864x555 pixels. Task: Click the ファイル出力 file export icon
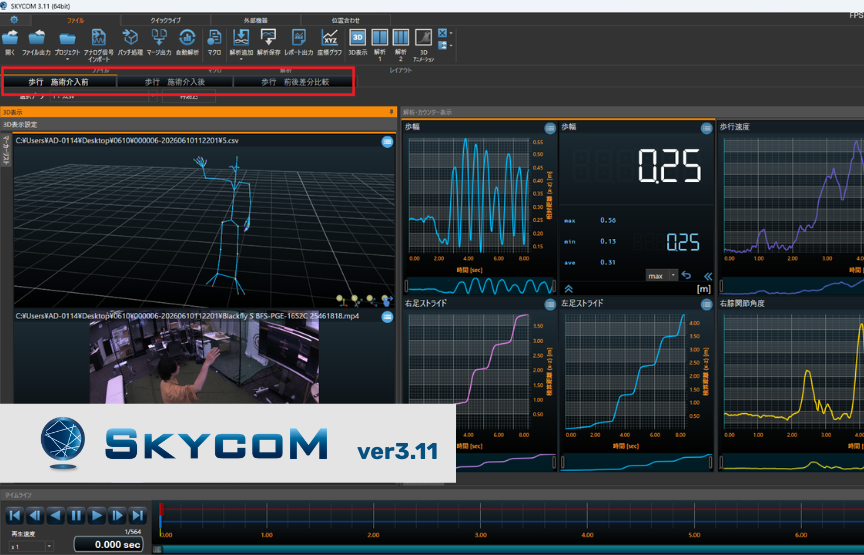pos(36,37)
